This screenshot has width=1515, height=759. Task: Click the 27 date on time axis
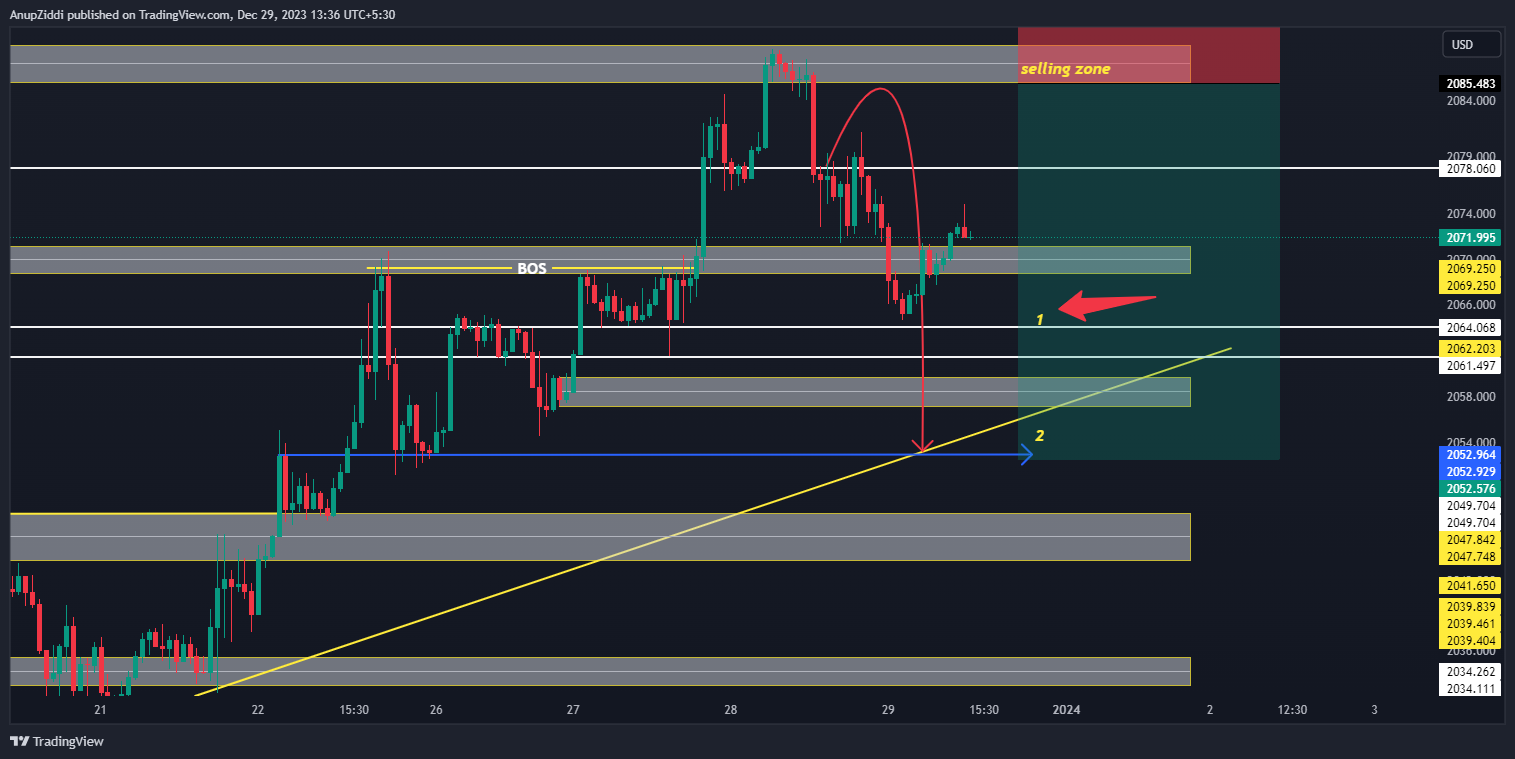point(573,710)
